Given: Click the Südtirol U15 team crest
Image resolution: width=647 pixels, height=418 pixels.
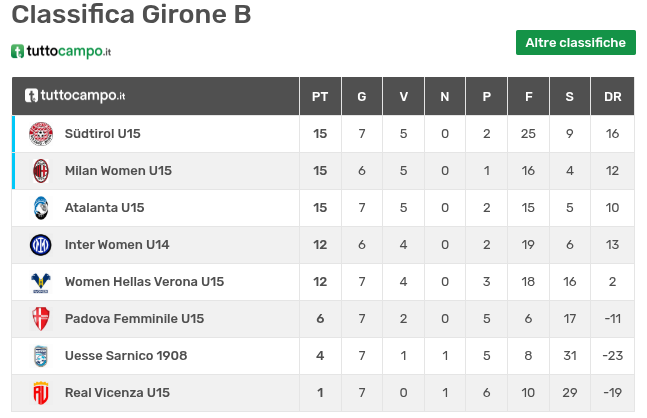Looking at the screenshot, I should pyautogui.click(x=40, y=134).
